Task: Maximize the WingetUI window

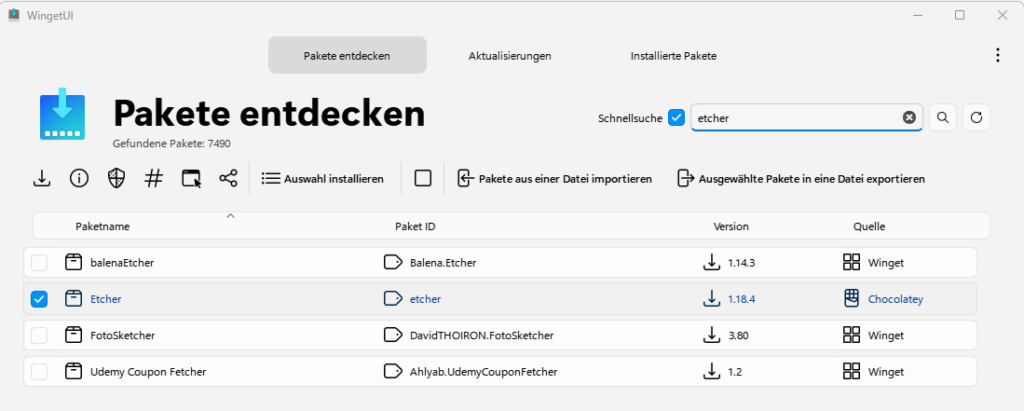Action: tap(959, 15)
